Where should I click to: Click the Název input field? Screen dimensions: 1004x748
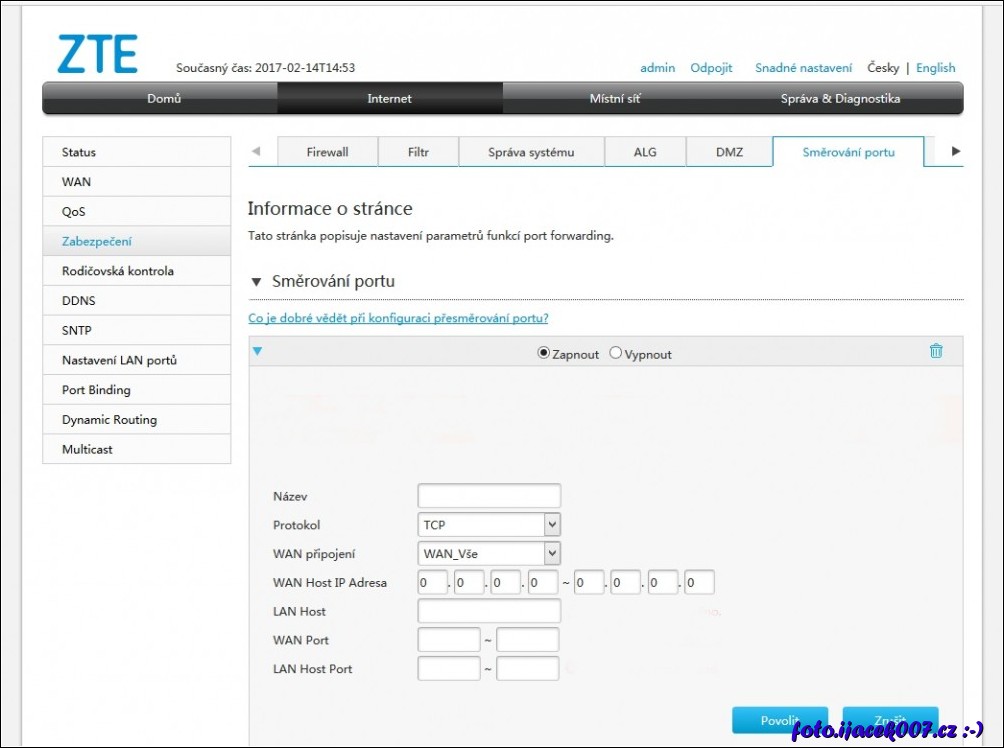tap(489, 496)
